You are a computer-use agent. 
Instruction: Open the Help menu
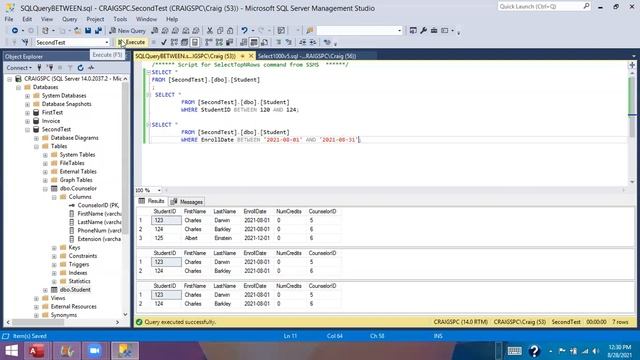click(x=172, y=19)
